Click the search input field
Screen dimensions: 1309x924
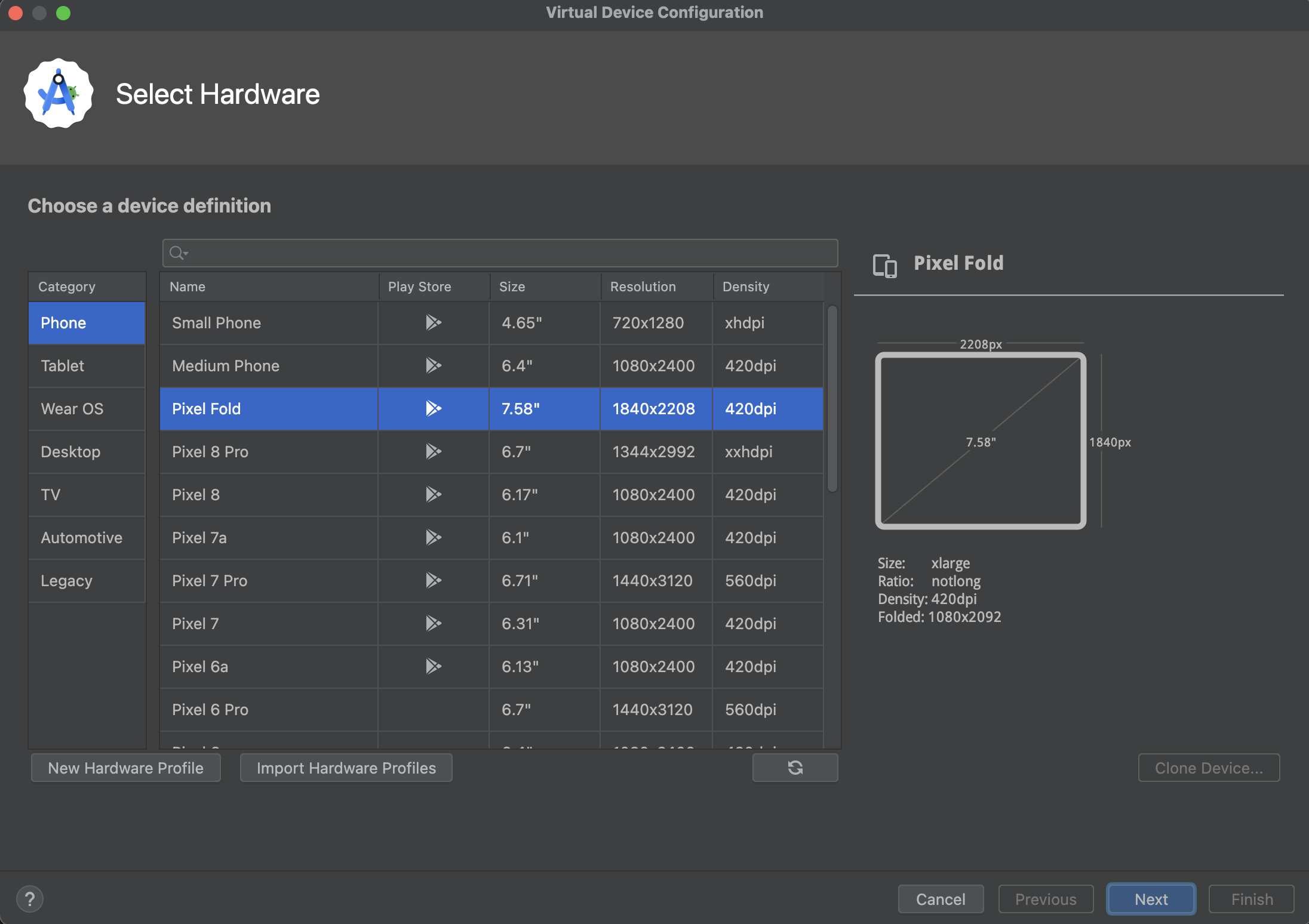click(500, 252)
